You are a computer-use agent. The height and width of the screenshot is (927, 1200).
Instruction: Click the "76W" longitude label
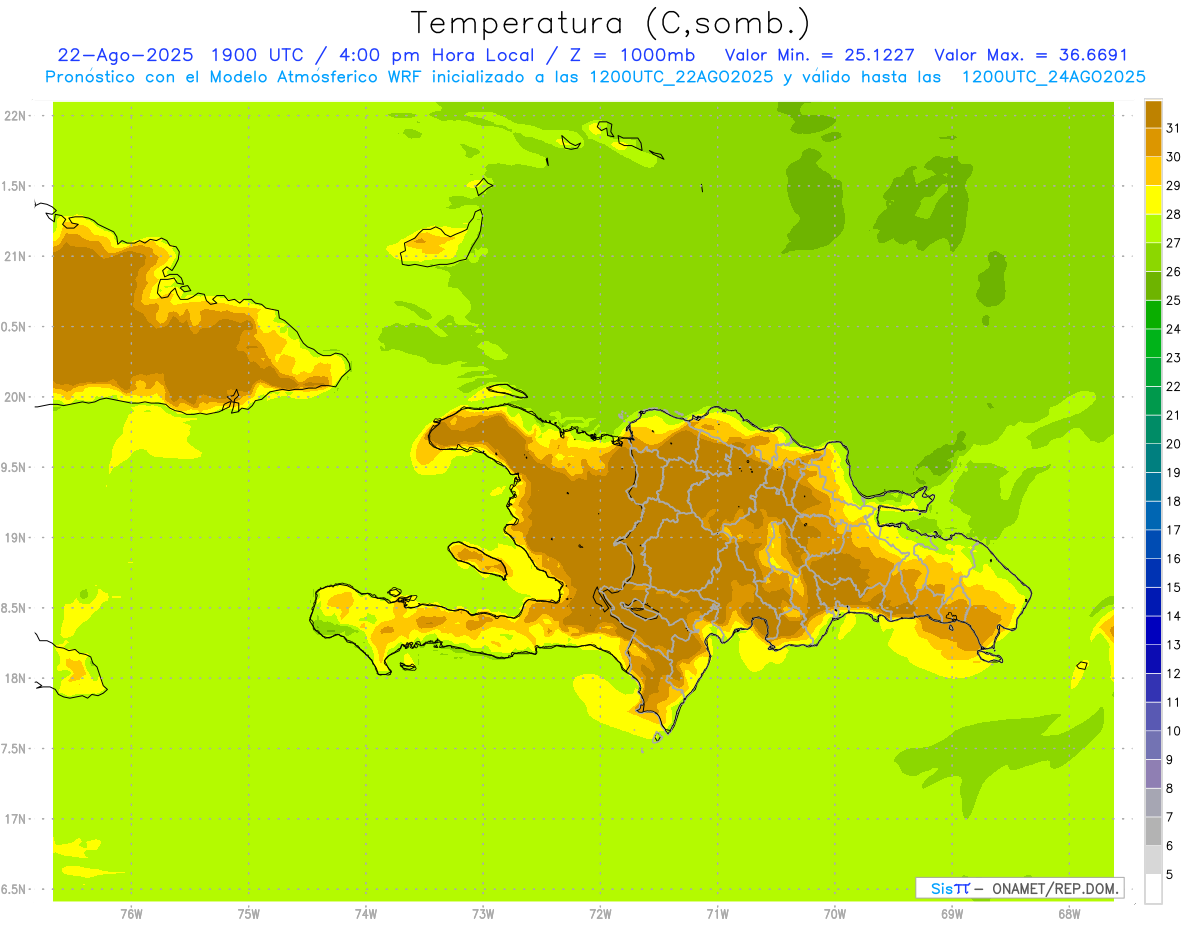click(131, 914)
